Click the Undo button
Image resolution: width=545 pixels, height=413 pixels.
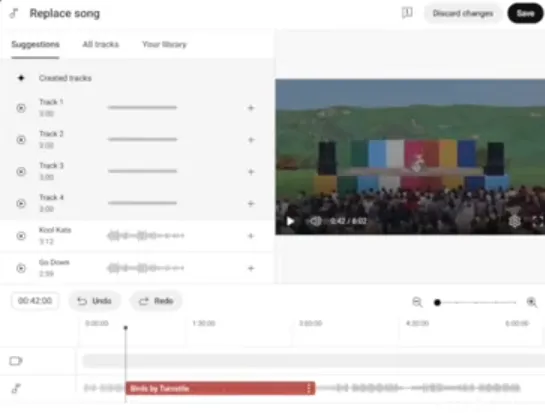pyautogui.click(x=95, y=301)
